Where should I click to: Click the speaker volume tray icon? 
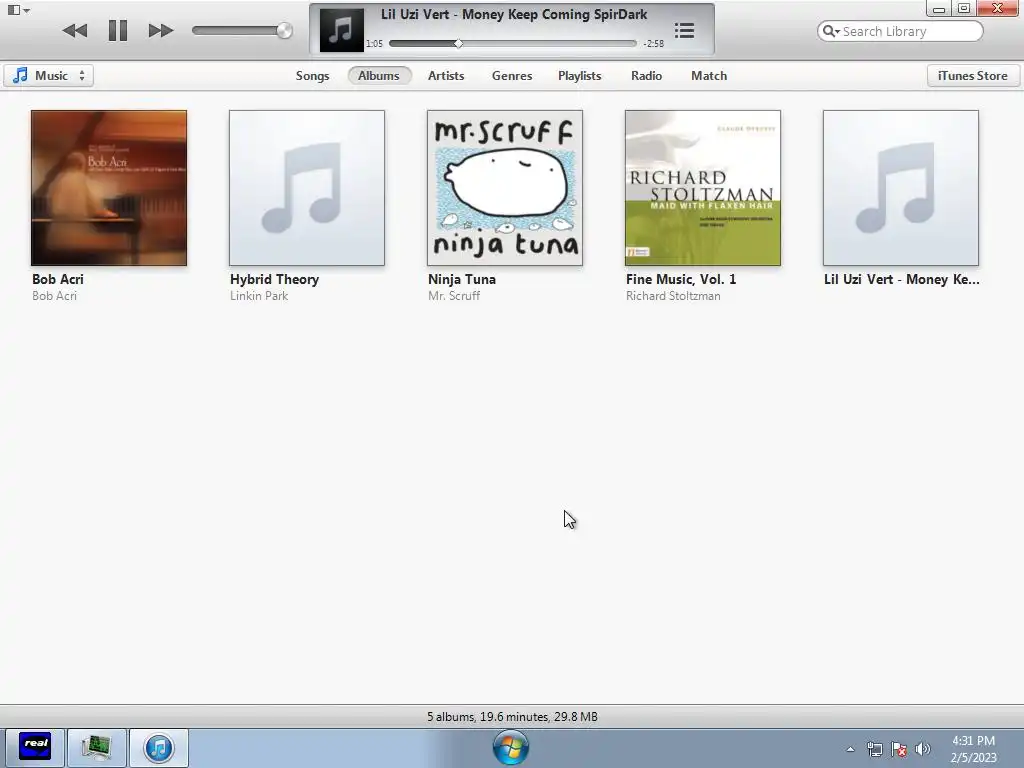(x=922, y=749)
